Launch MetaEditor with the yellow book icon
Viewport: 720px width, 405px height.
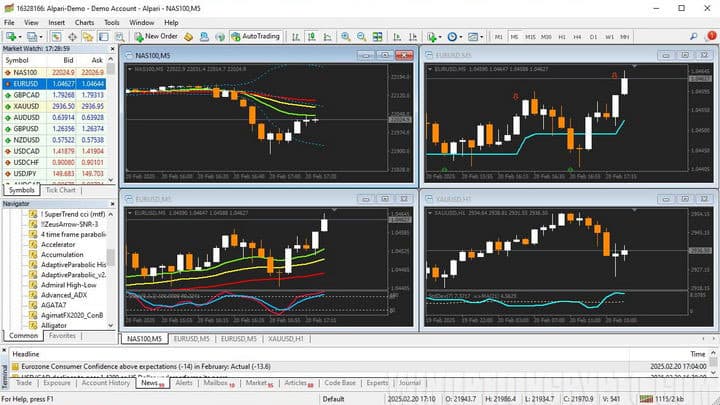(x=188, y=37)
